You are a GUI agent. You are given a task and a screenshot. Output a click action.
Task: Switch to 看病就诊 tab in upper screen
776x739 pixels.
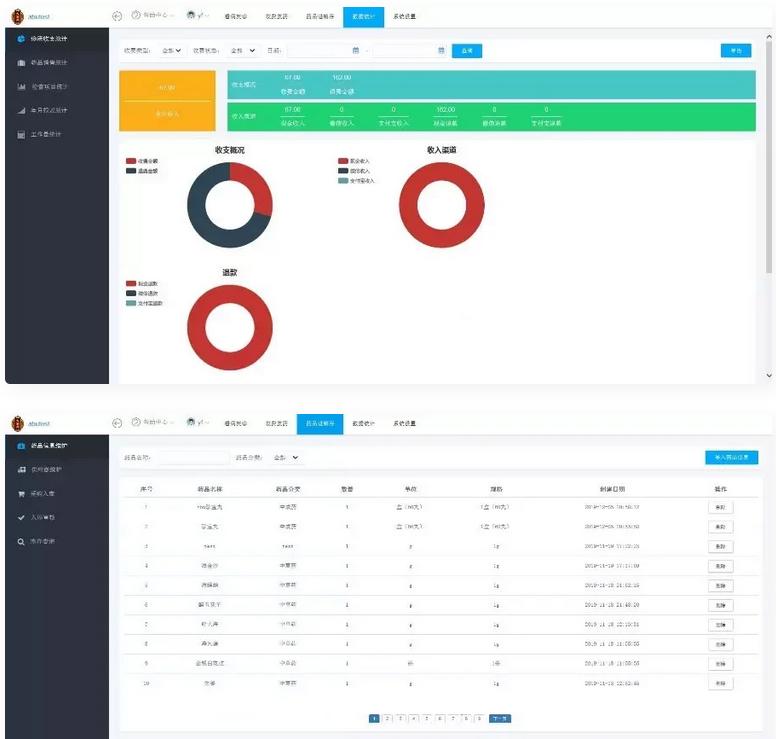236,16
